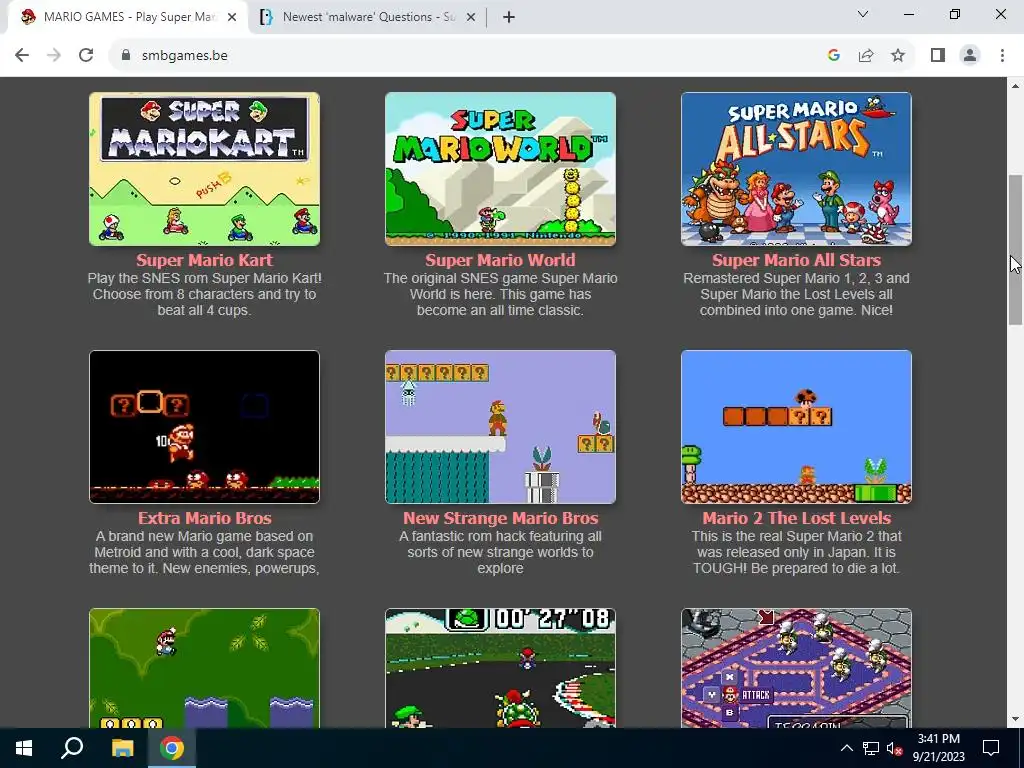The image size is (1024, 768).
Task: Follow the Mario 2 The Lost Levels link
Action: [796, 518]
